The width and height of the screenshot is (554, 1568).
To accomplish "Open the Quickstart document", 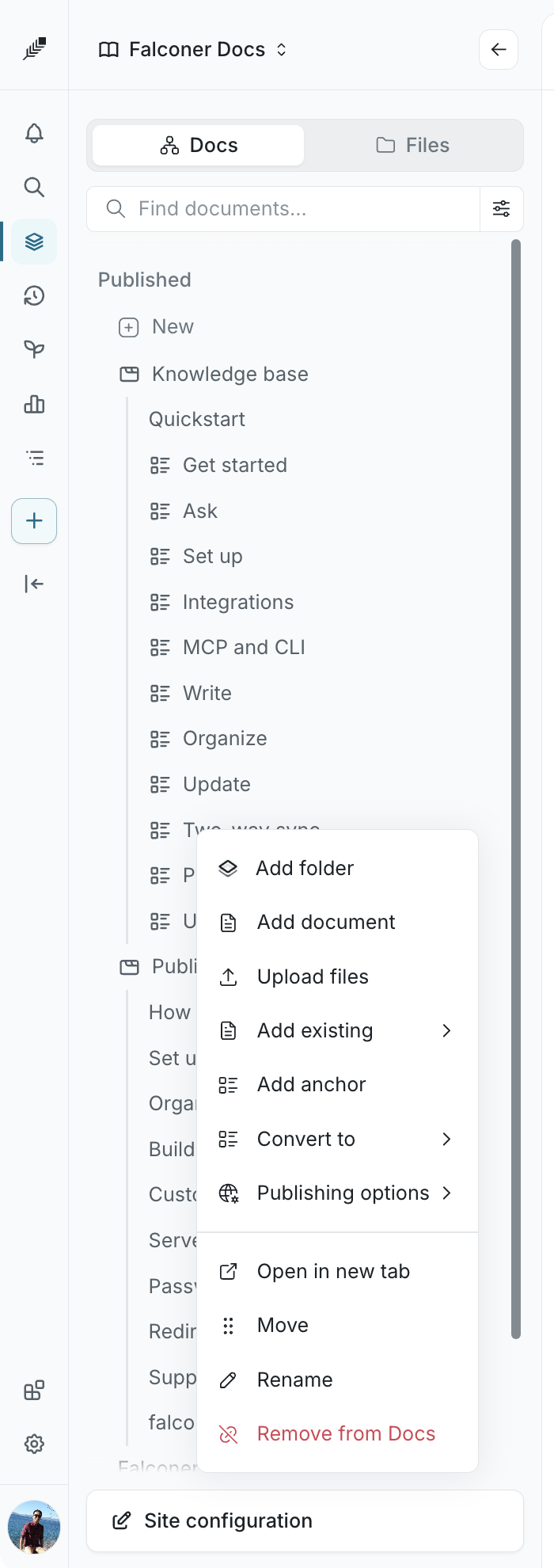I will pyautogui.click(x=197, y=419).
